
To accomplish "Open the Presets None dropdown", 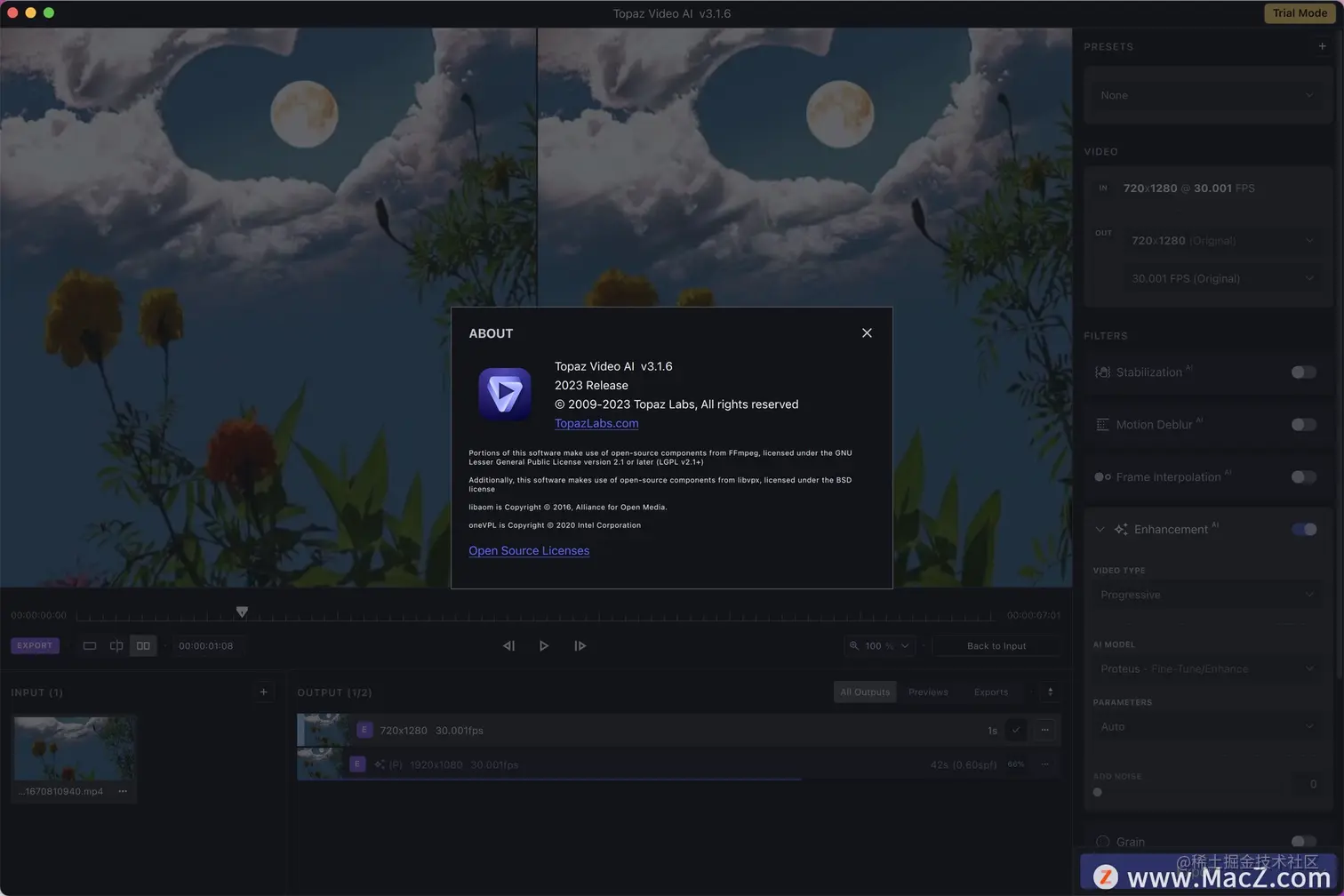I will click(1207, 95).
